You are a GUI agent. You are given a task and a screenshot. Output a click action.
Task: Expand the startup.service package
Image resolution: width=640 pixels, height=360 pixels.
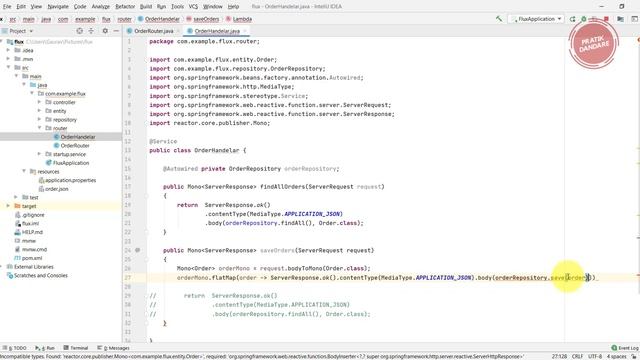[40, 154]
